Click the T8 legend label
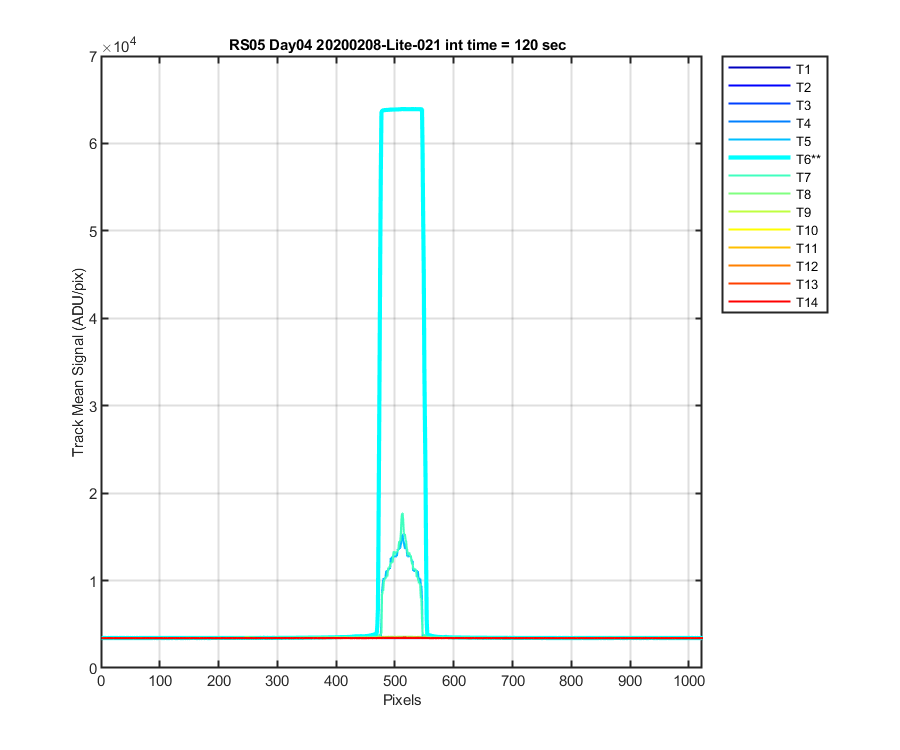This screenshot has width=900, height=750. coord(803,195)
